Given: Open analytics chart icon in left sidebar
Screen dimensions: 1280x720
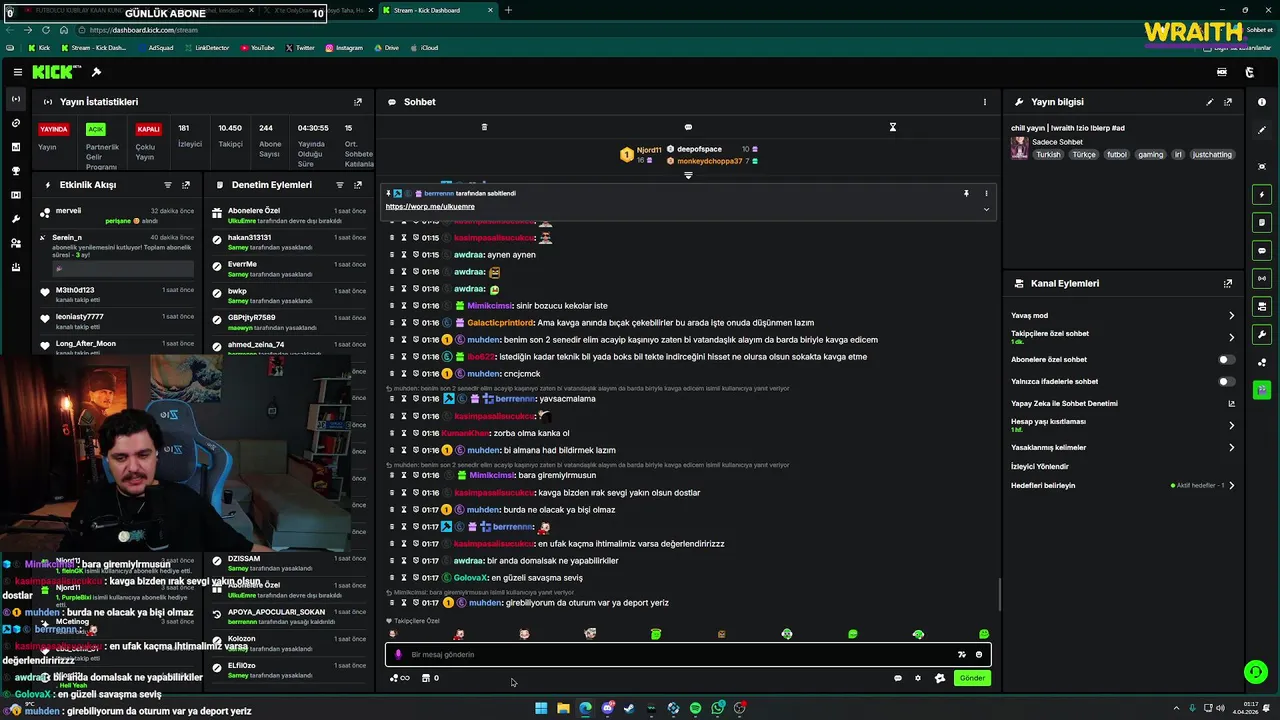Looking at the screenshot, I should [x=15, y=147].
